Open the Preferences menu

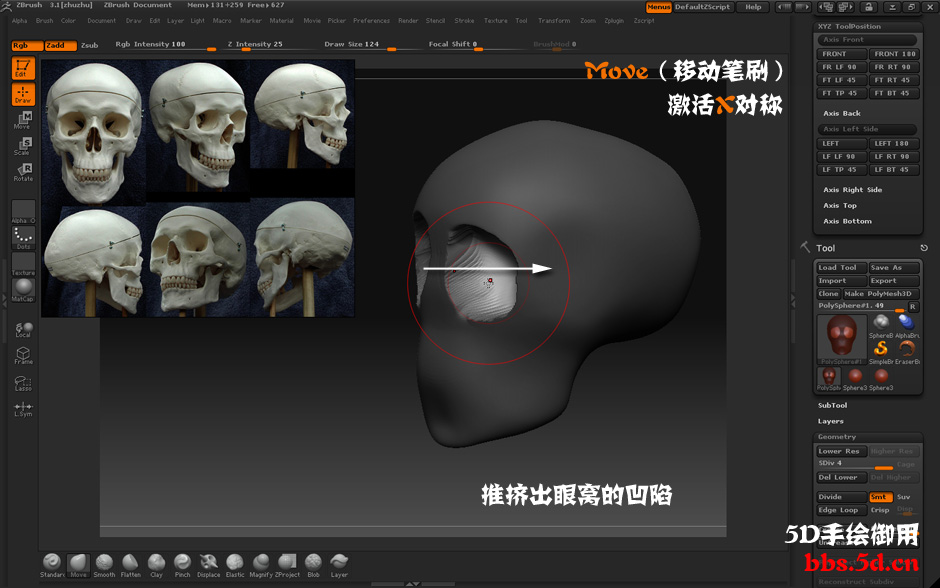371,20
